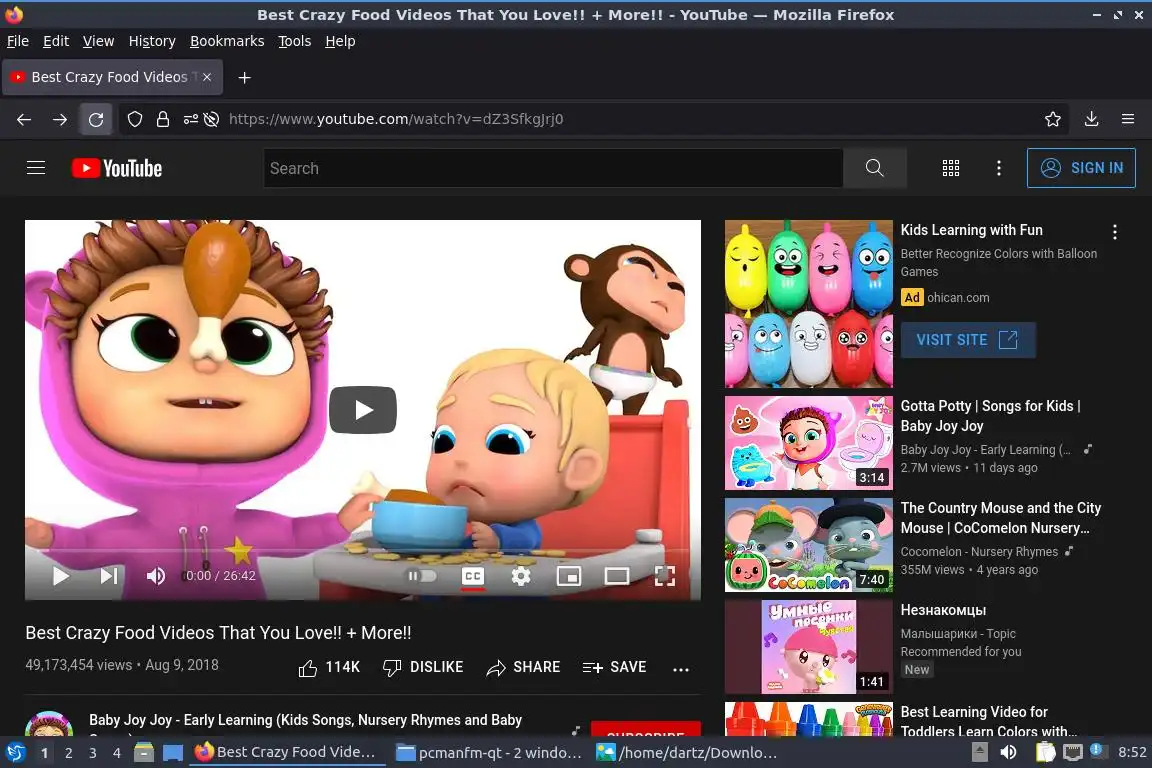Open more actions ellipsis below video
The width and height of the screenshot is (1152, 768).
tap(681, 669)
